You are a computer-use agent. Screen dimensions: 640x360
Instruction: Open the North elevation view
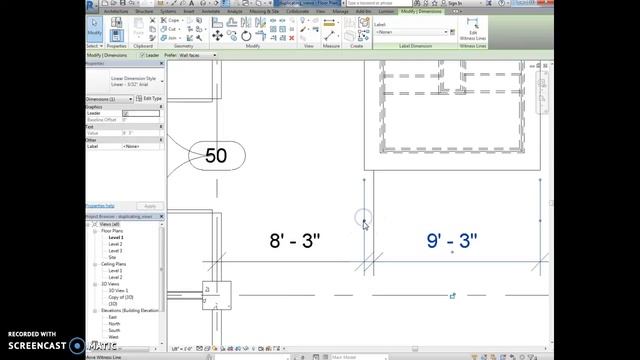(114, 324)
